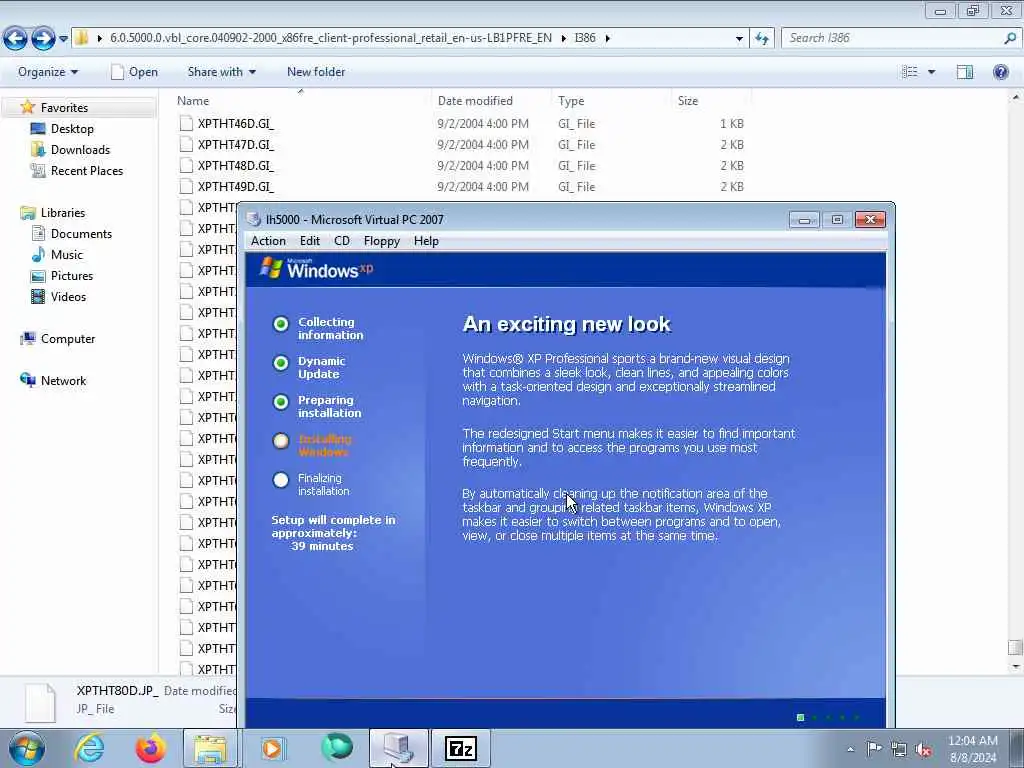This screenshot has width=1024, height=768.
Task: Open 7-Zip from the taskbar
Action: 460,748
